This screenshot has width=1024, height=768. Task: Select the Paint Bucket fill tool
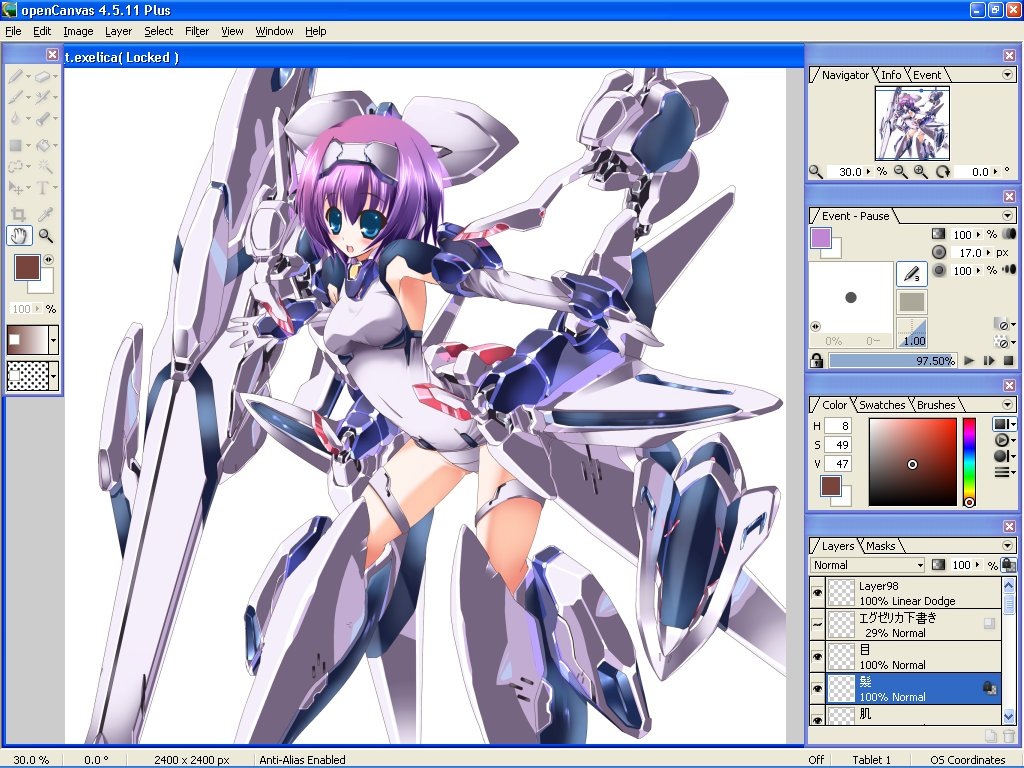coord(42,145)
